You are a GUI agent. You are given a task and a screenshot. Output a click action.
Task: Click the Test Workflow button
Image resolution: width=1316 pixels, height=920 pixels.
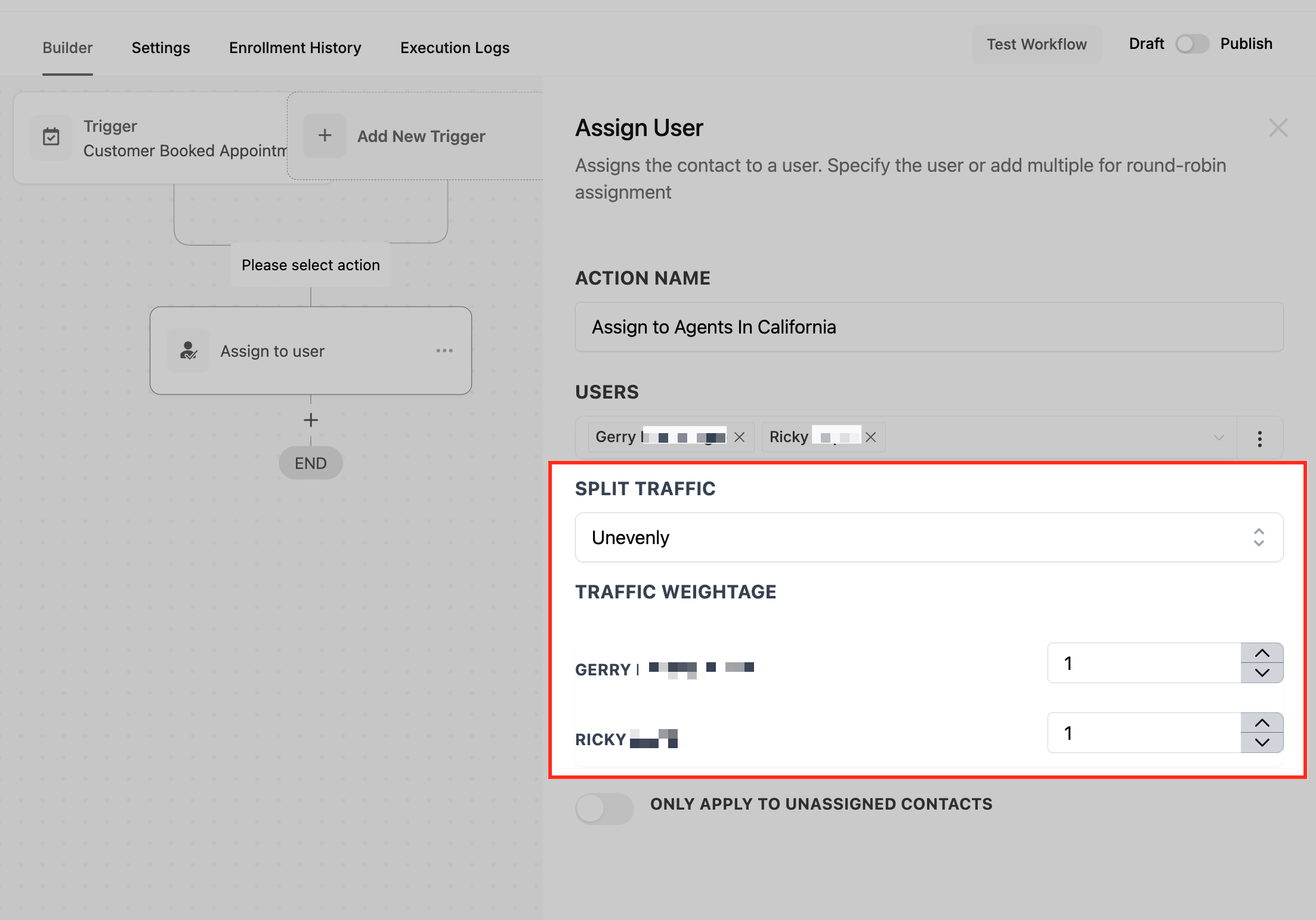pyautogui.click(x=1036, y=44)
